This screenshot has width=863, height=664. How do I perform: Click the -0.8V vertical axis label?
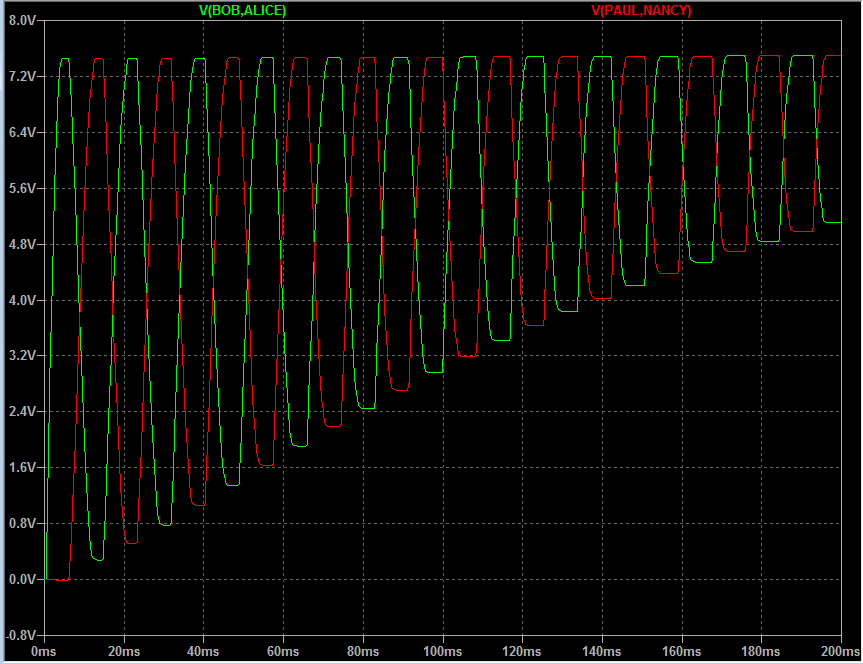pyautogui.click(x=21, y=635)
